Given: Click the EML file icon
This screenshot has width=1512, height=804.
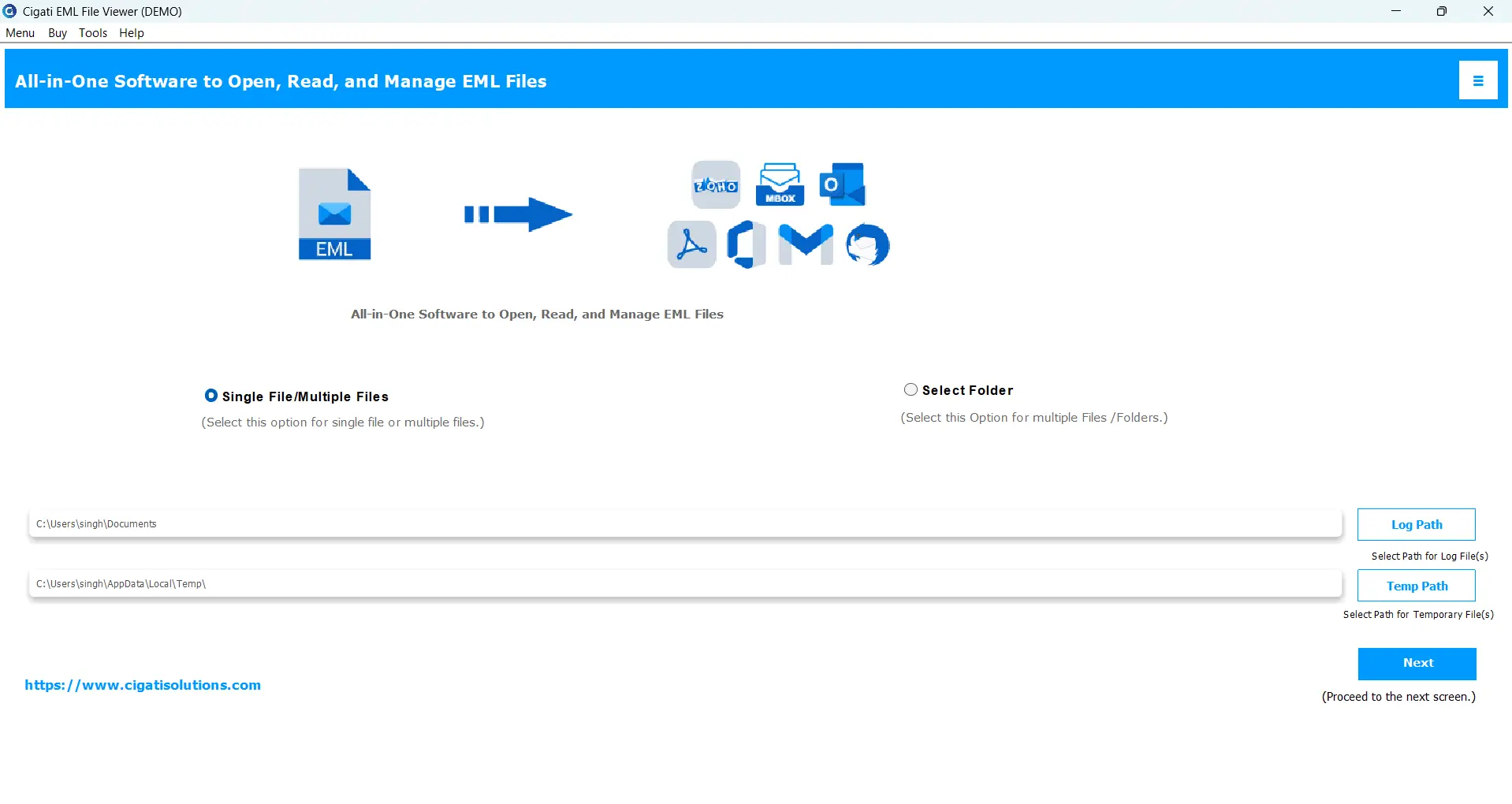Looking at the screenshot, I should pos(334,214).
